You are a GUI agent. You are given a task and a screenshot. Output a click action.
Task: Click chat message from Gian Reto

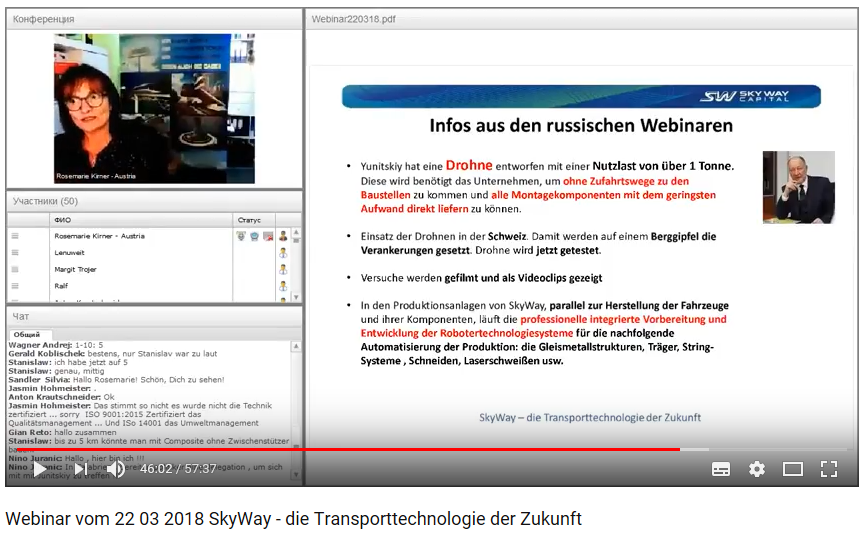[x=62, y=432]
